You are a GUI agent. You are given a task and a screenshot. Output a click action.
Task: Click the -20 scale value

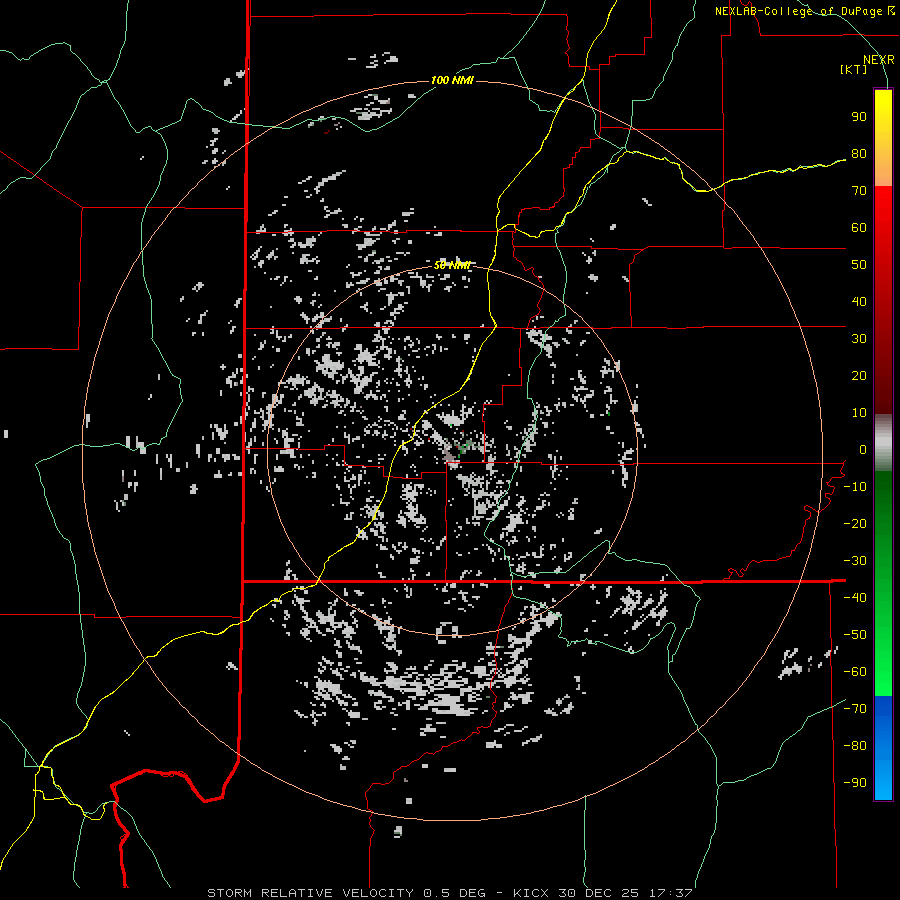pyautogui.click(x=855, y=524)
